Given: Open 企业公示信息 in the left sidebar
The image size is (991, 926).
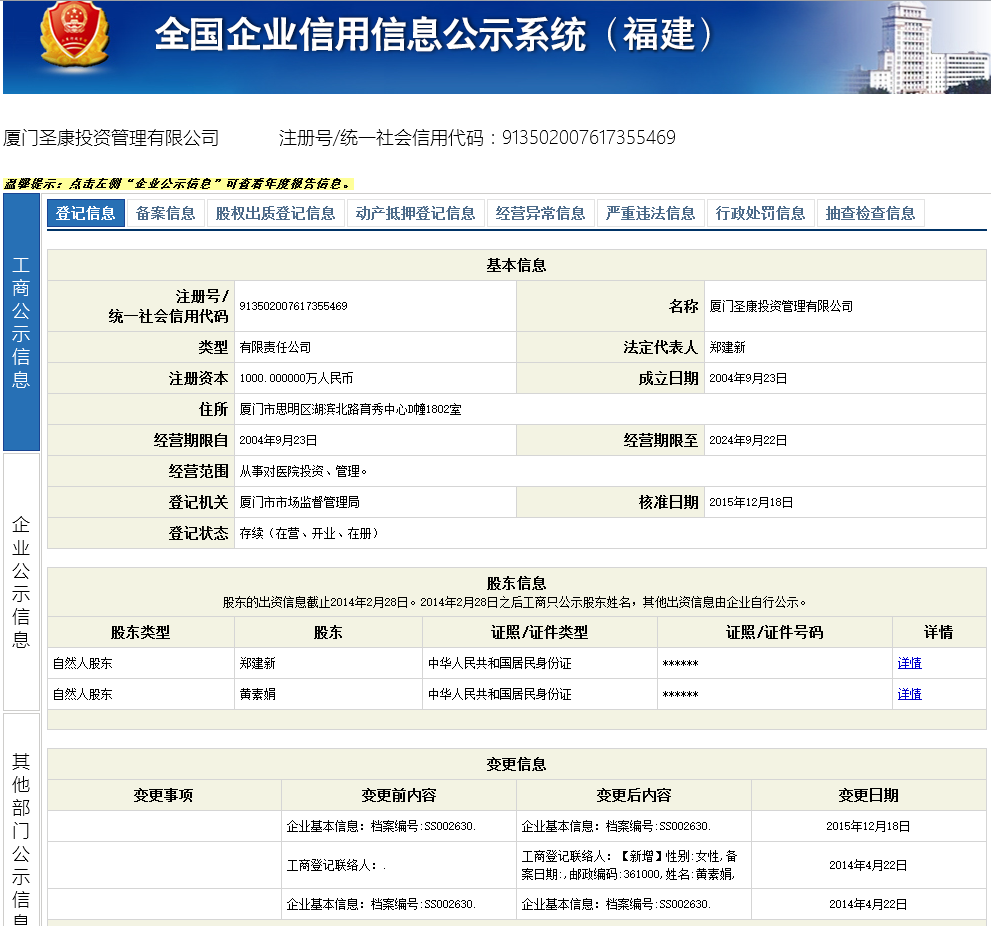Looking at the screenshot, I should (21, 582).
